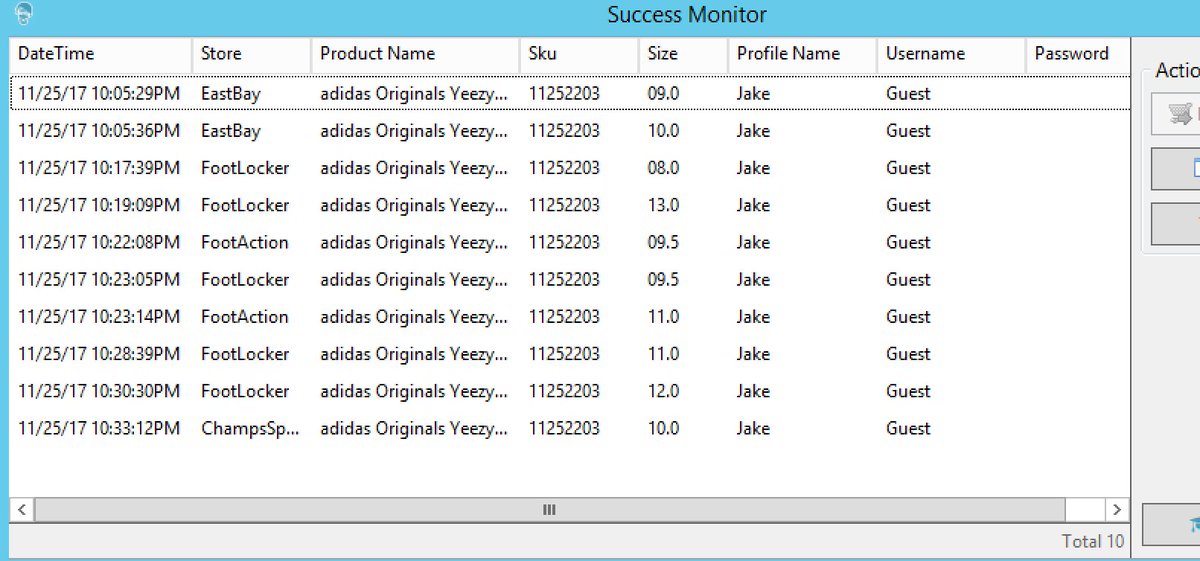Click FootLocker in the 10:30:30PM row
Screen dimensions: 1200x561
[245, 391]
